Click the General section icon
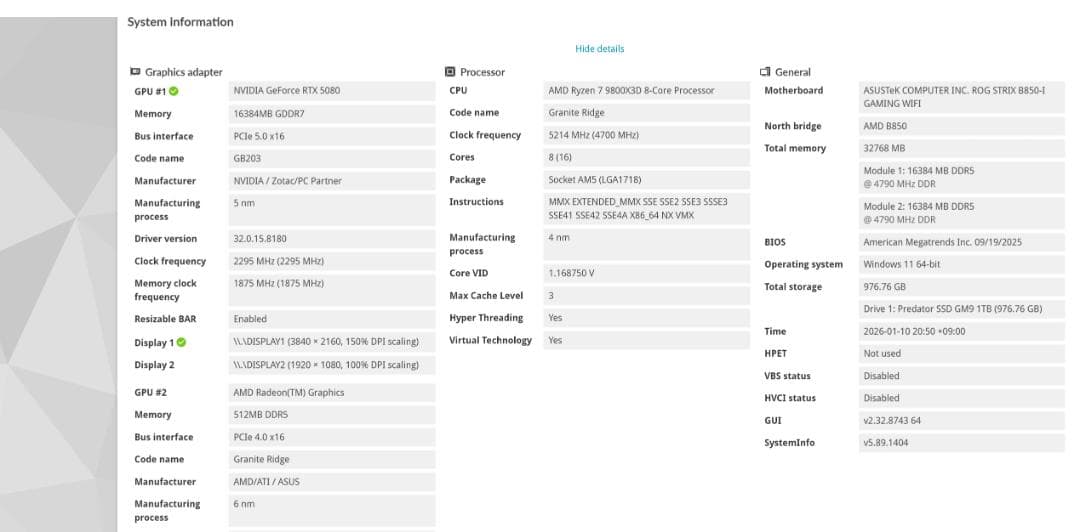The image size is (1080, 532). (765, 72)
